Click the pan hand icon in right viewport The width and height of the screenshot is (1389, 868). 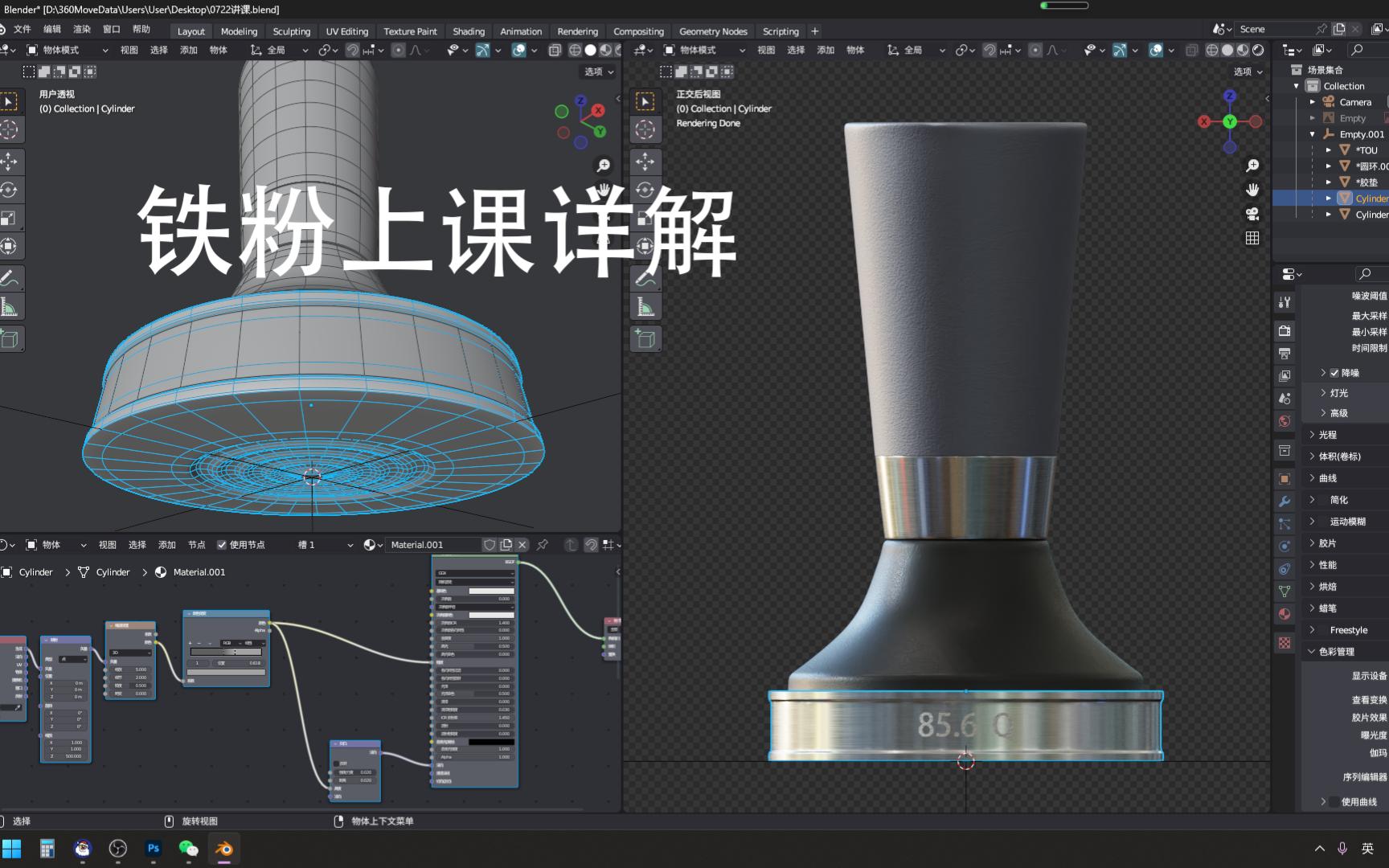[1252, 190]
